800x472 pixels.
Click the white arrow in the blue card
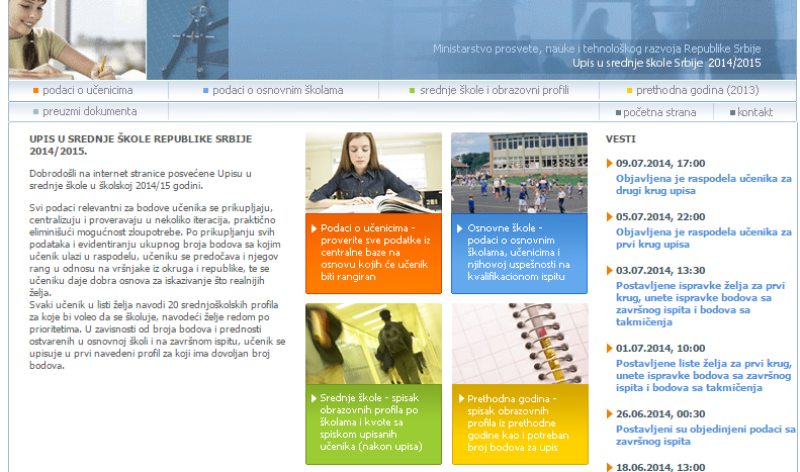pyautogui.click(x=460, y=229)
